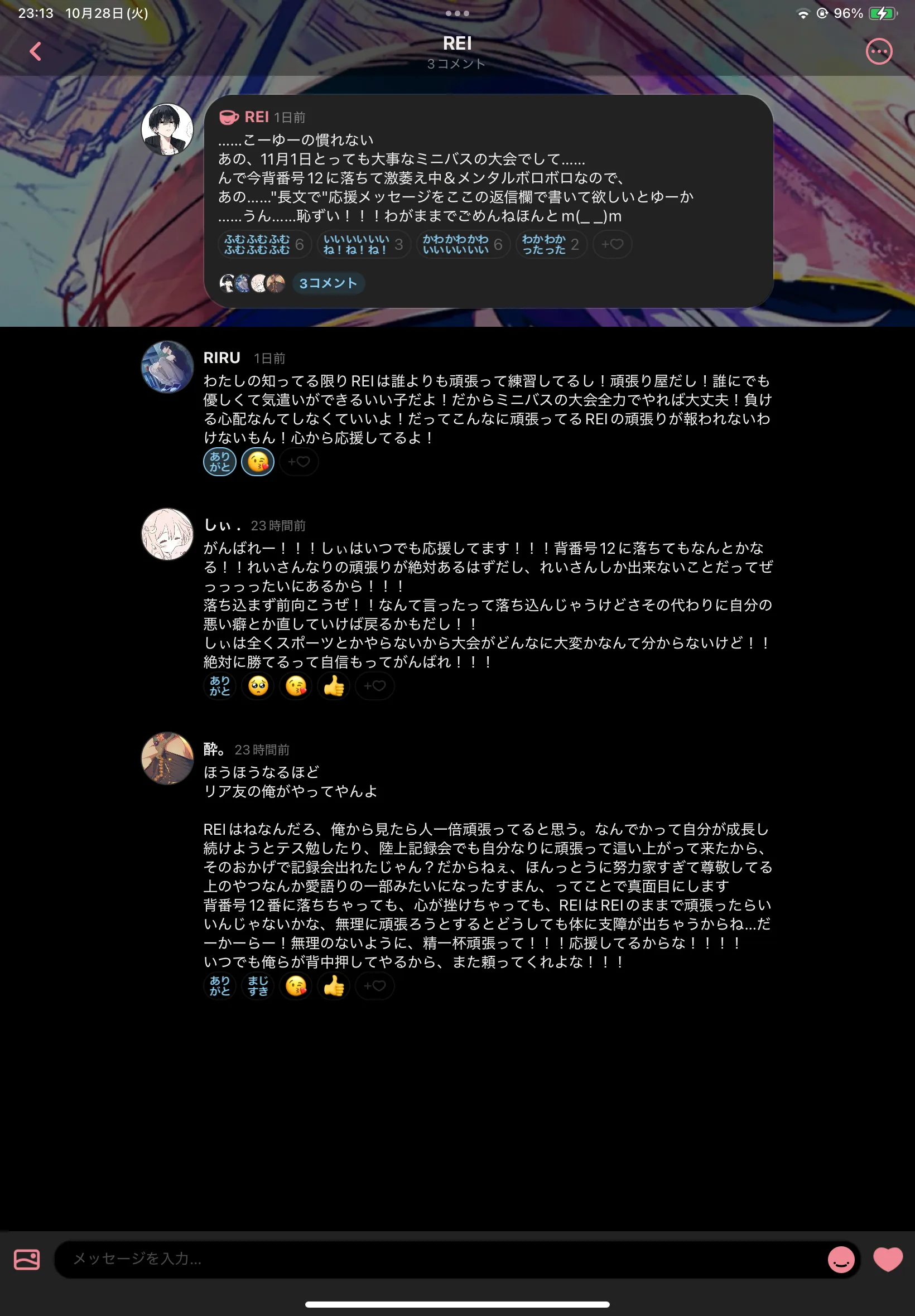Add a reaction to 酔。's comment
915x1316 pixels.
click(x=374, y=986)
